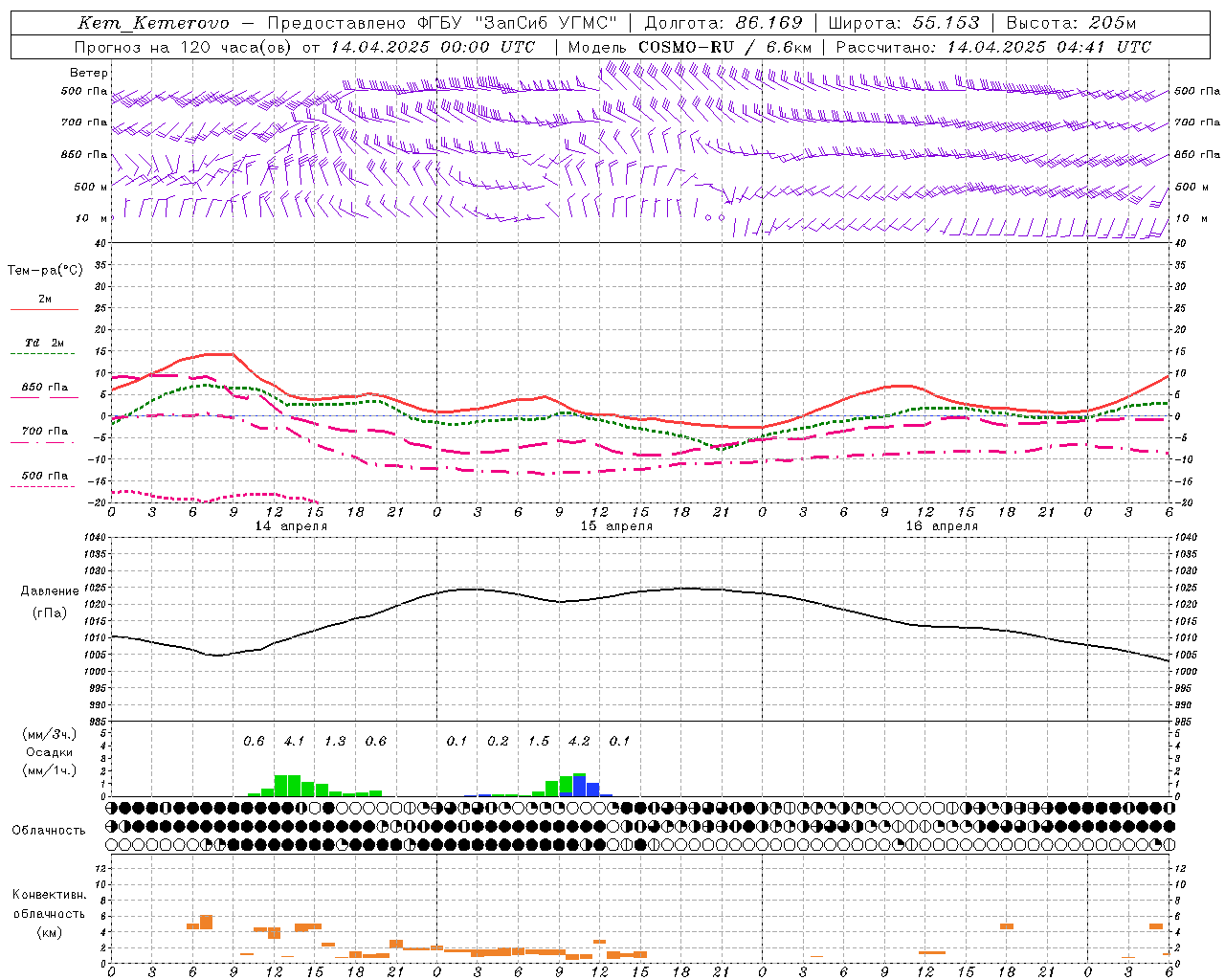Click the 4.2 precipitation total
Screen dimensions: 1225x980
[x=579, y=742]
